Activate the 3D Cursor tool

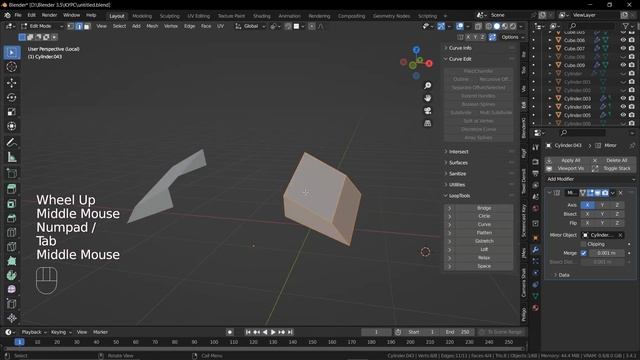[11, 67]
